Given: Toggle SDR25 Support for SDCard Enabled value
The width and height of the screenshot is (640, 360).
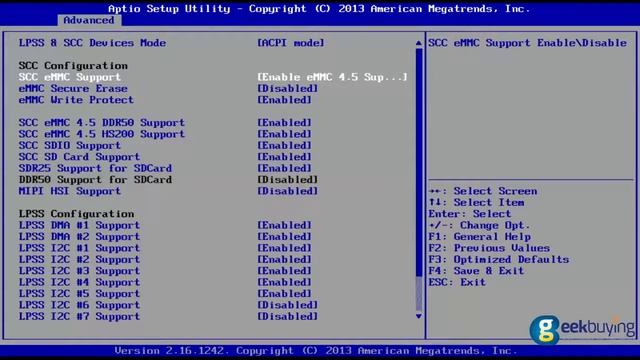Looking at the screenshot, I should click(284, 169).
